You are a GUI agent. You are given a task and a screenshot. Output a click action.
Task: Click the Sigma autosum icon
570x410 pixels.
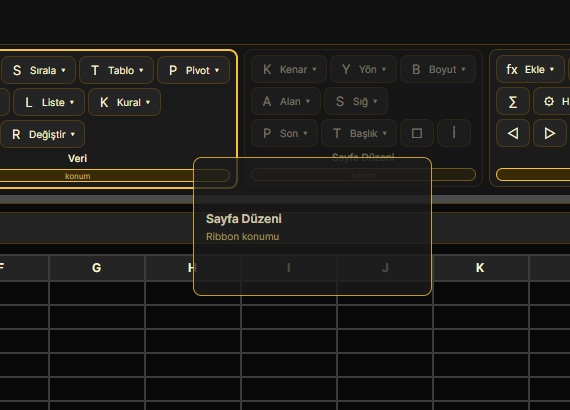coord(513,101)
